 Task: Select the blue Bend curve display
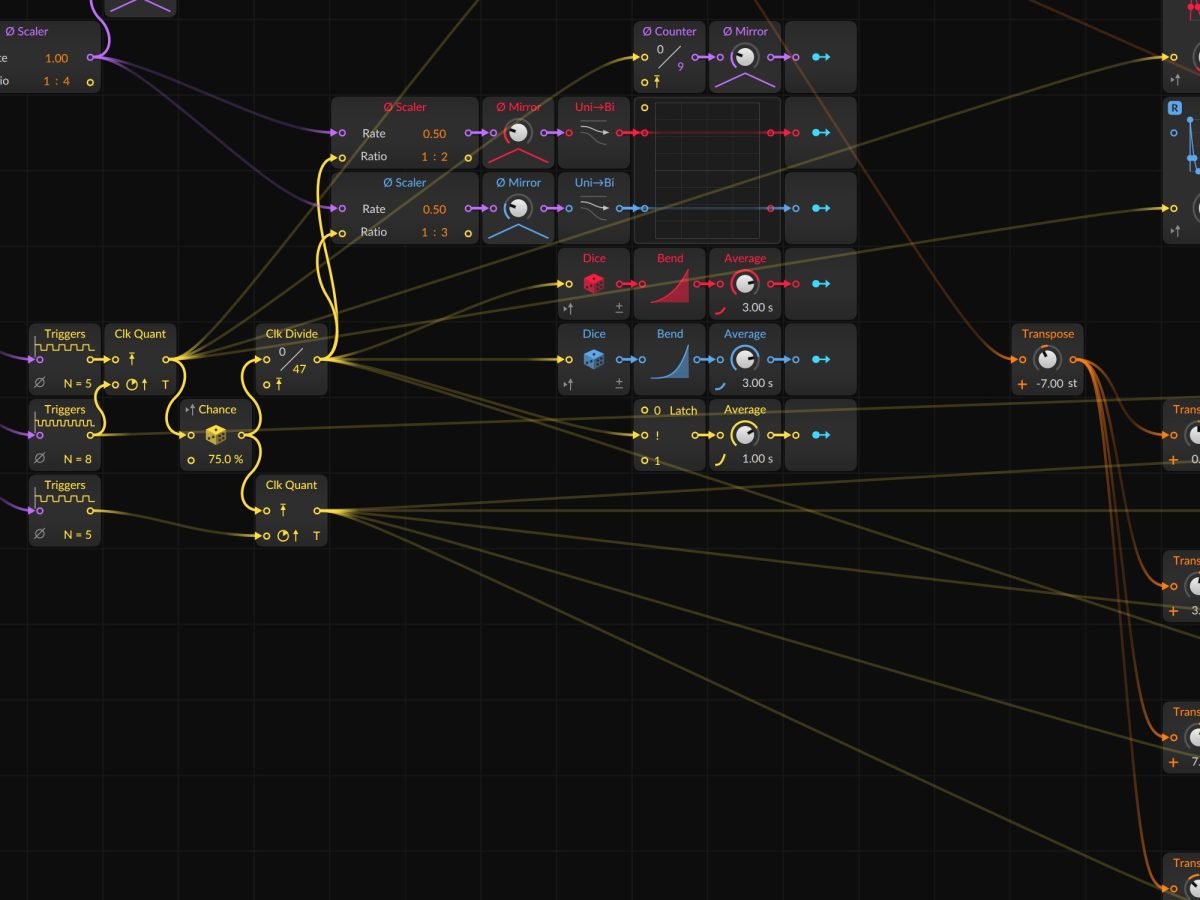tap(670, 361)
